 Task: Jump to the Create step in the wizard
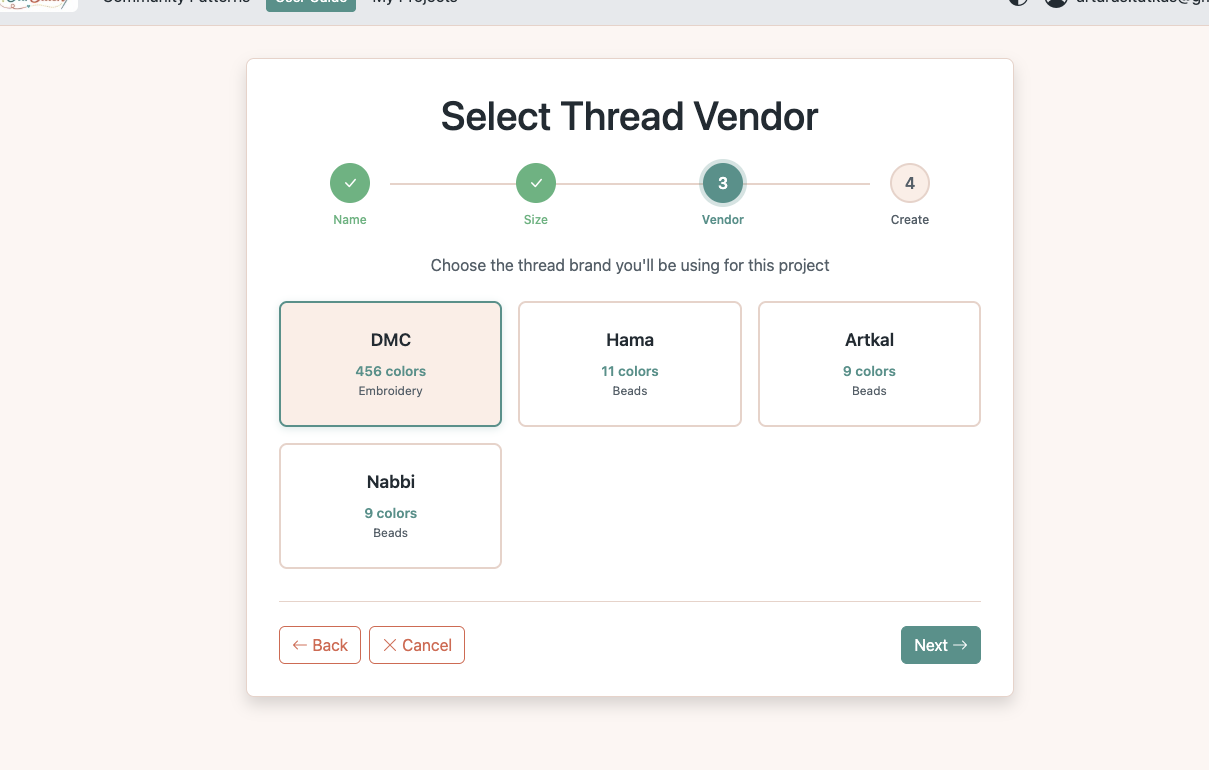click(x=909, y=183)
